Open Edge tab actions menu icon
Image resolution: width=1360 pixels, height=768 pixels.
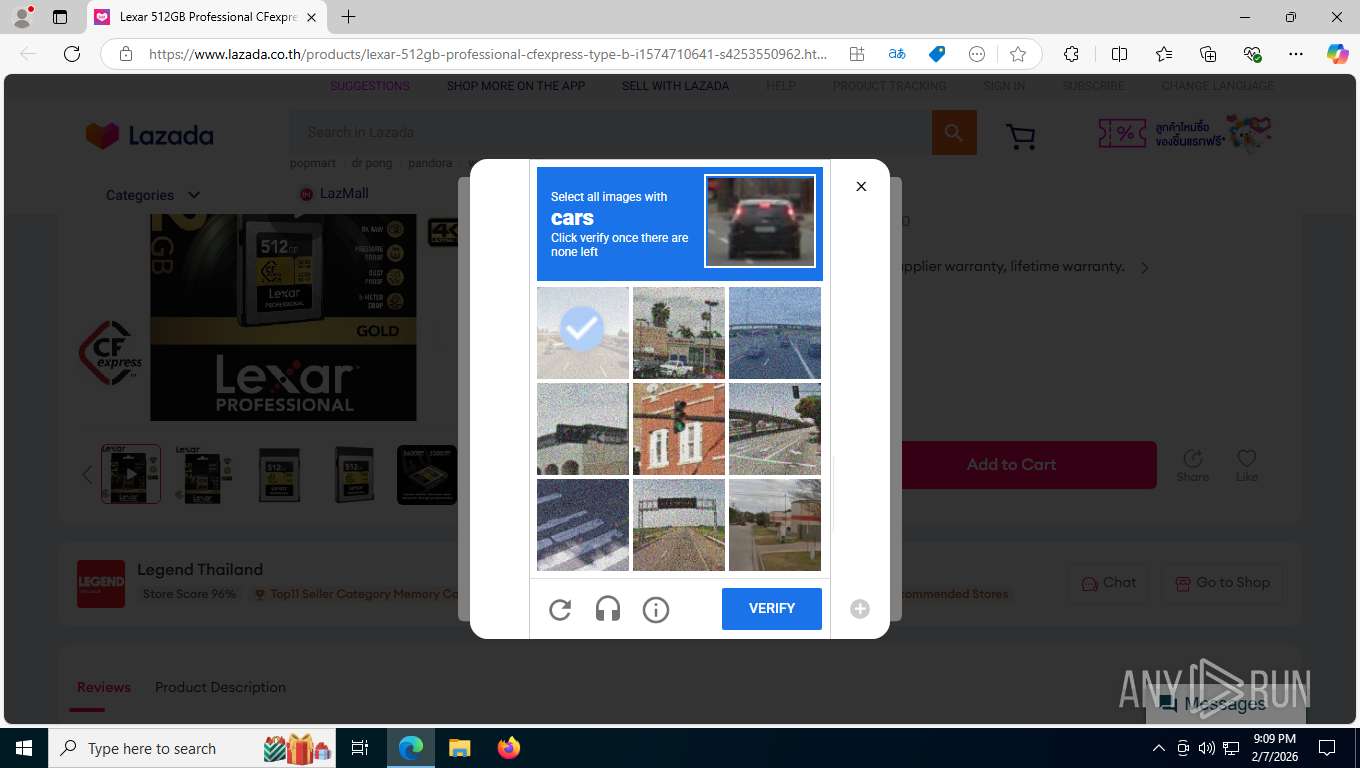click(x=60, y=17)
